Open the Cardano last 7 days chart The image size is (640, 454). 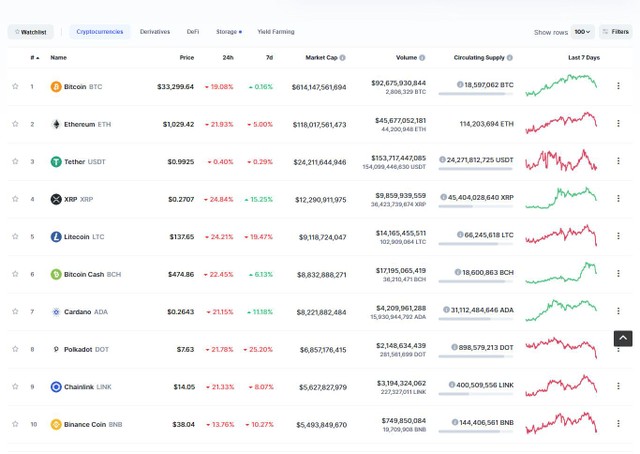click(x=561, y=310)
